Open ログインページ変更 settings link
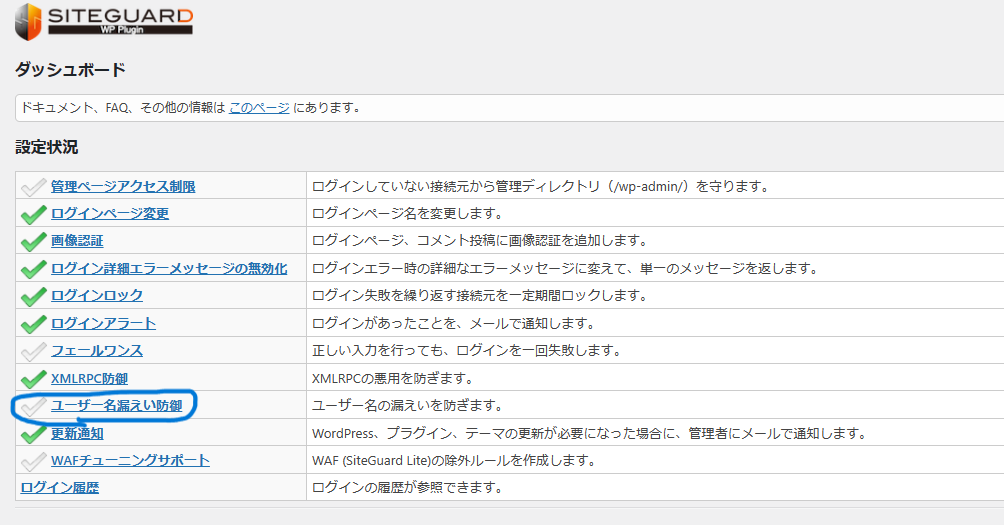 (110, 213)
